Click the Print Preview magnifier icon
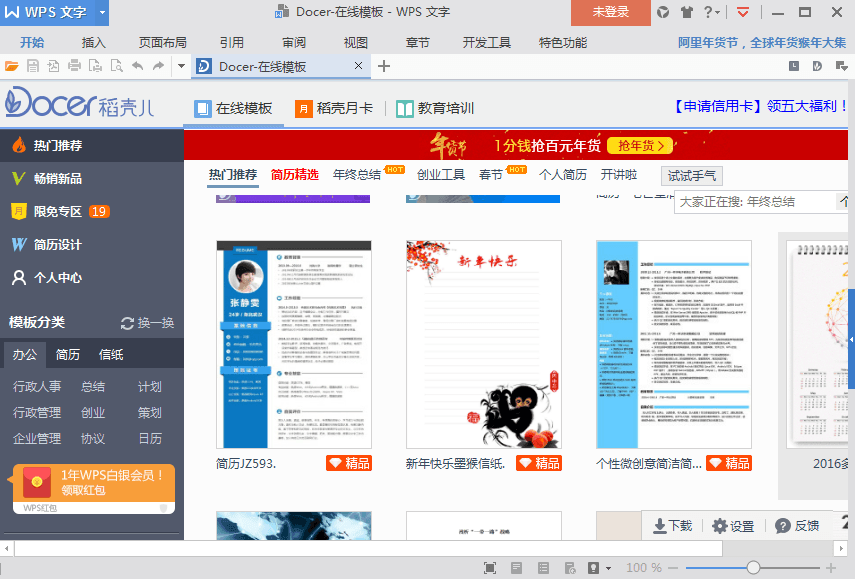 [x=117, y=67]
